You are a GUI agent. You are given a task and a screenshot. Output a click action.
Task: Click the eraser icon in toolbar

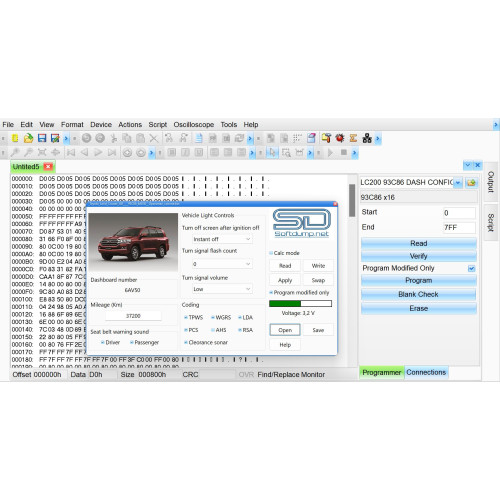[x=311, y=138]
